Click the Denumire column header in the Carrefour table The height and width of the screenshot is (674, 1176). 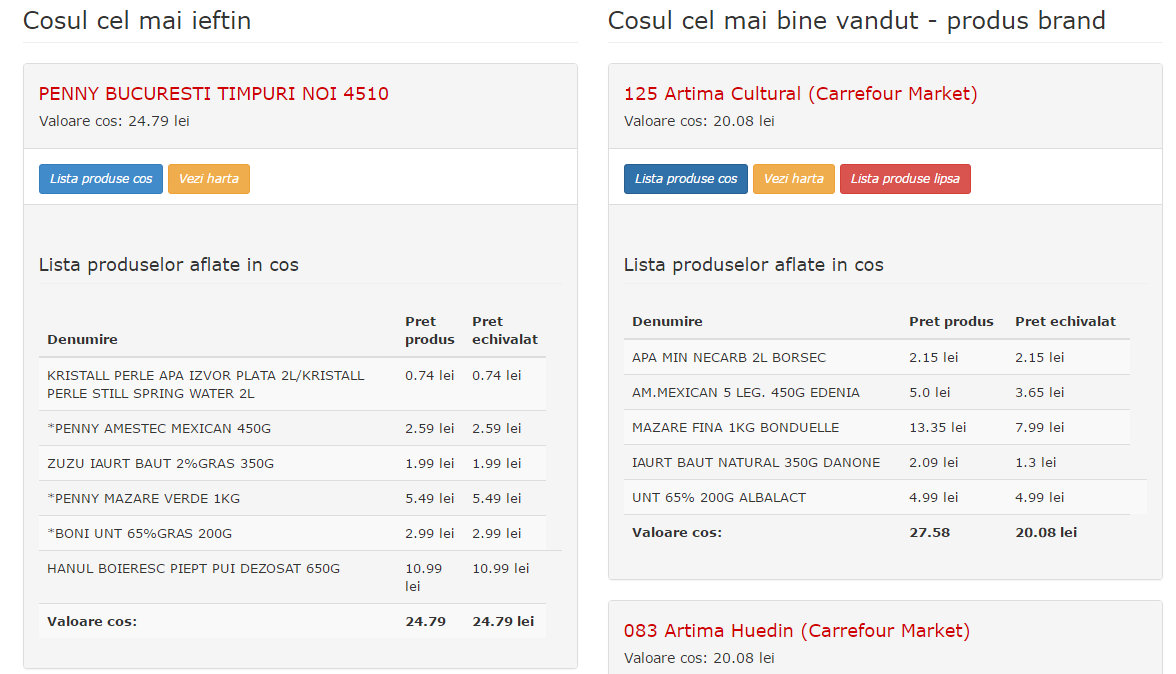[668, 322]
